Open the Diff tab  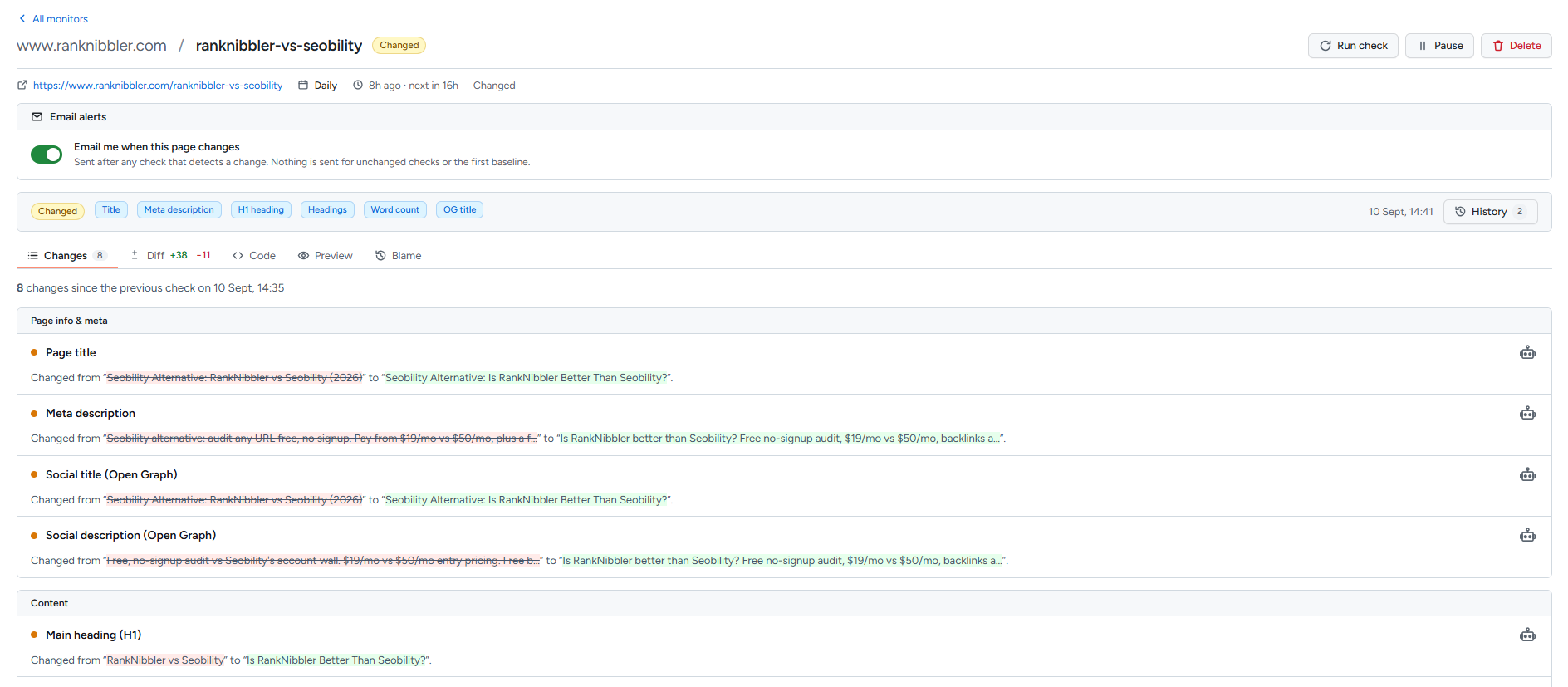point(170,256)
